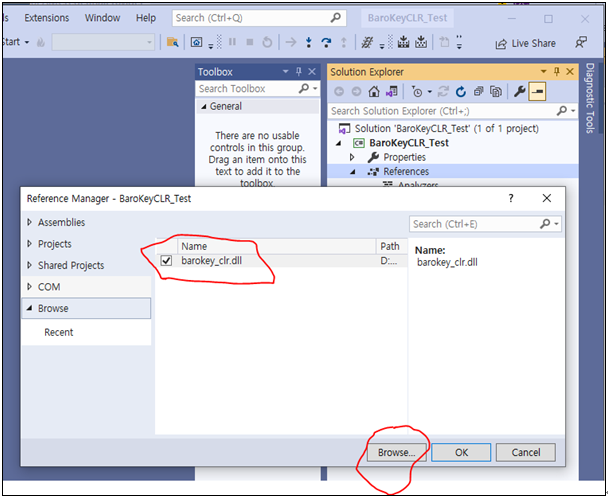Select Recent under Browse

(59, 332)
